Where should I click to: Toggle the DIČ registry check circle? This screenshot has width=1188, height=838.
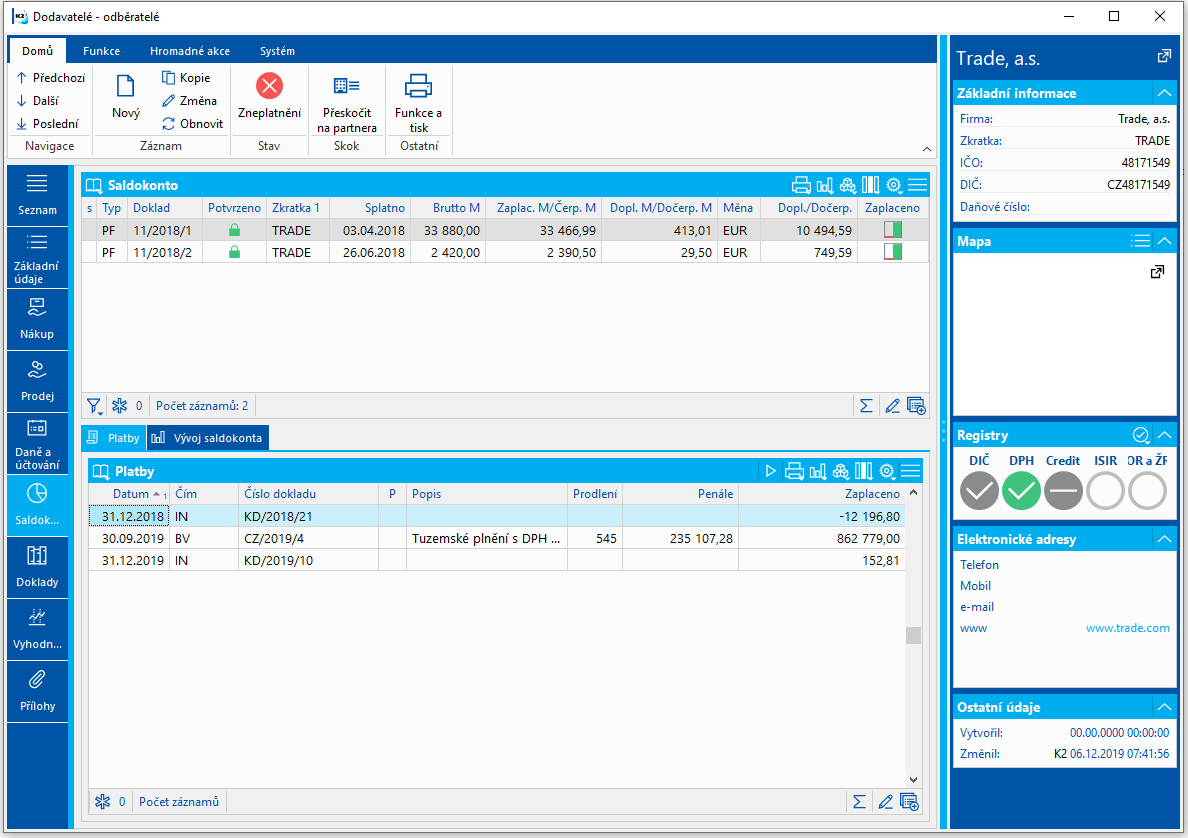click(x=979, y=490)
